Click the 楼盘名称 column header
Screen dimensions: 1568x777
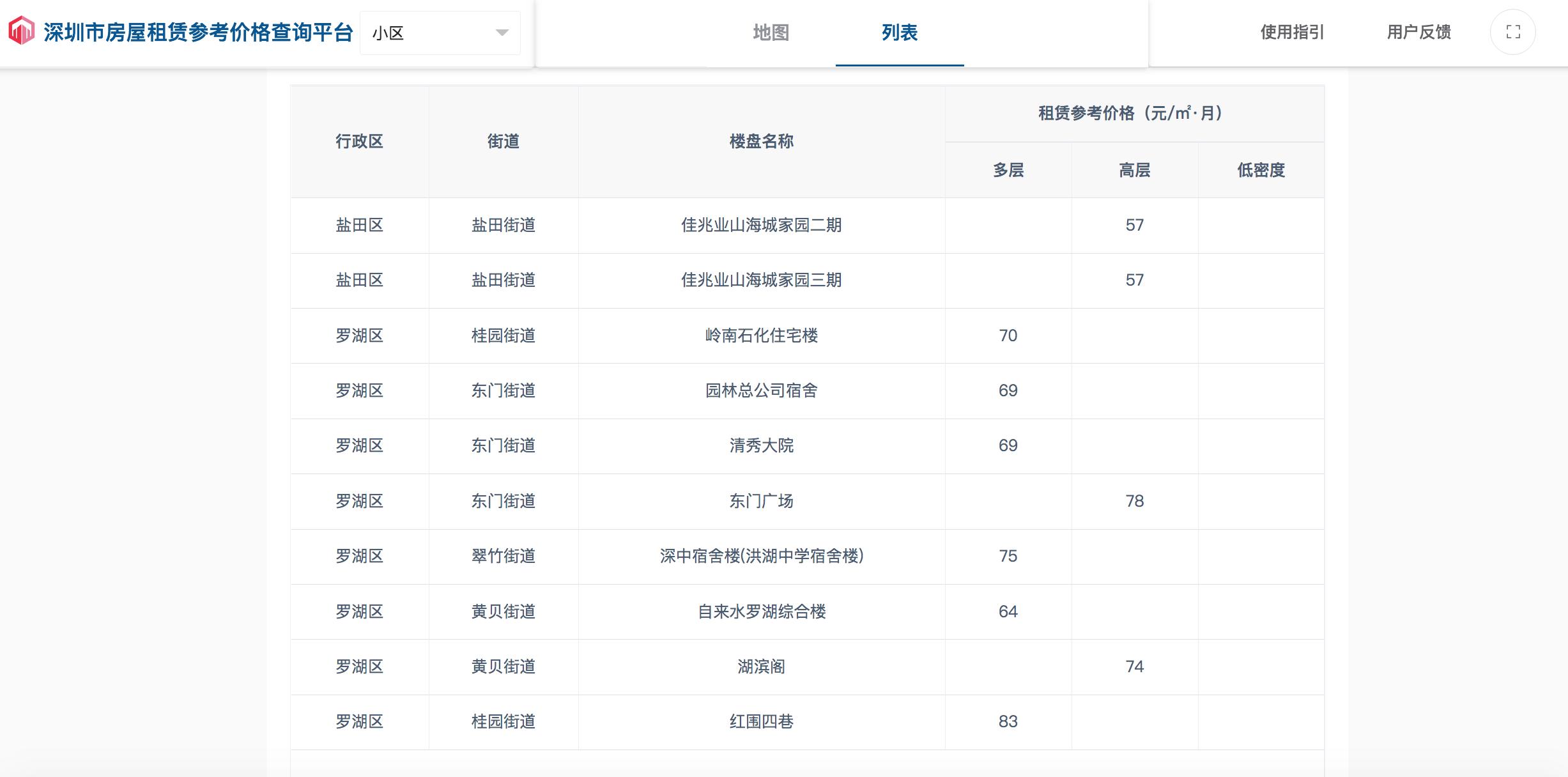coord(761,141)
